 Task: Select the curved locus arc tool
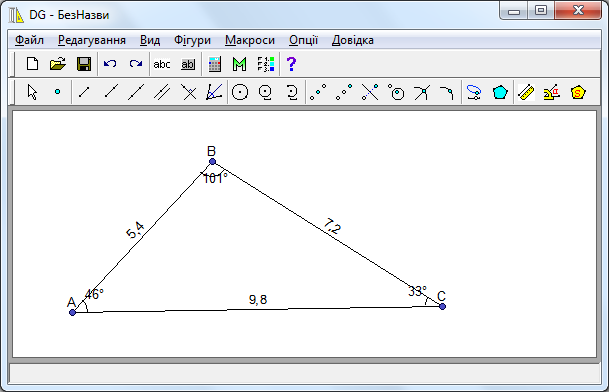[x=447, y=92]
